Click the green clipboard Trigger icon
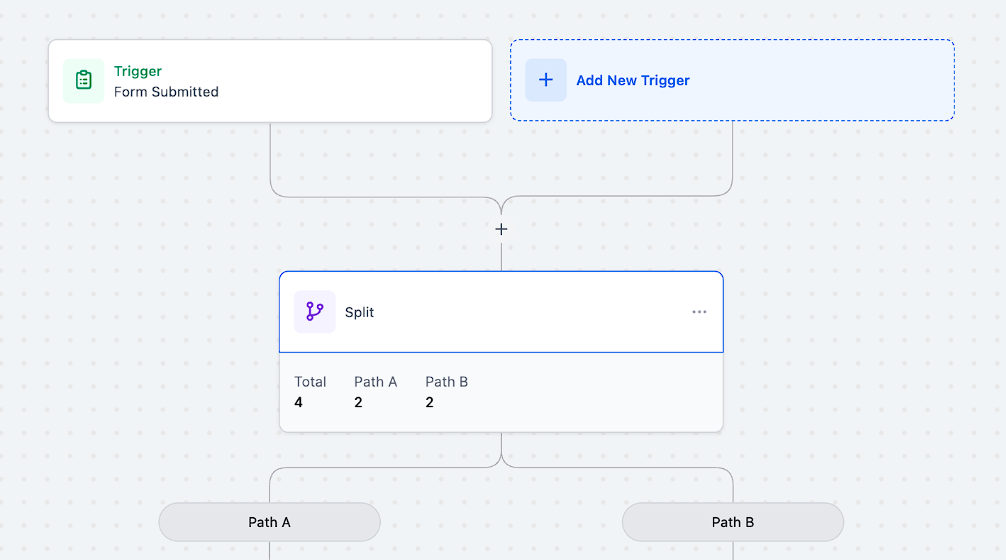Screen dimensions: 1006x560 [83, 80]
